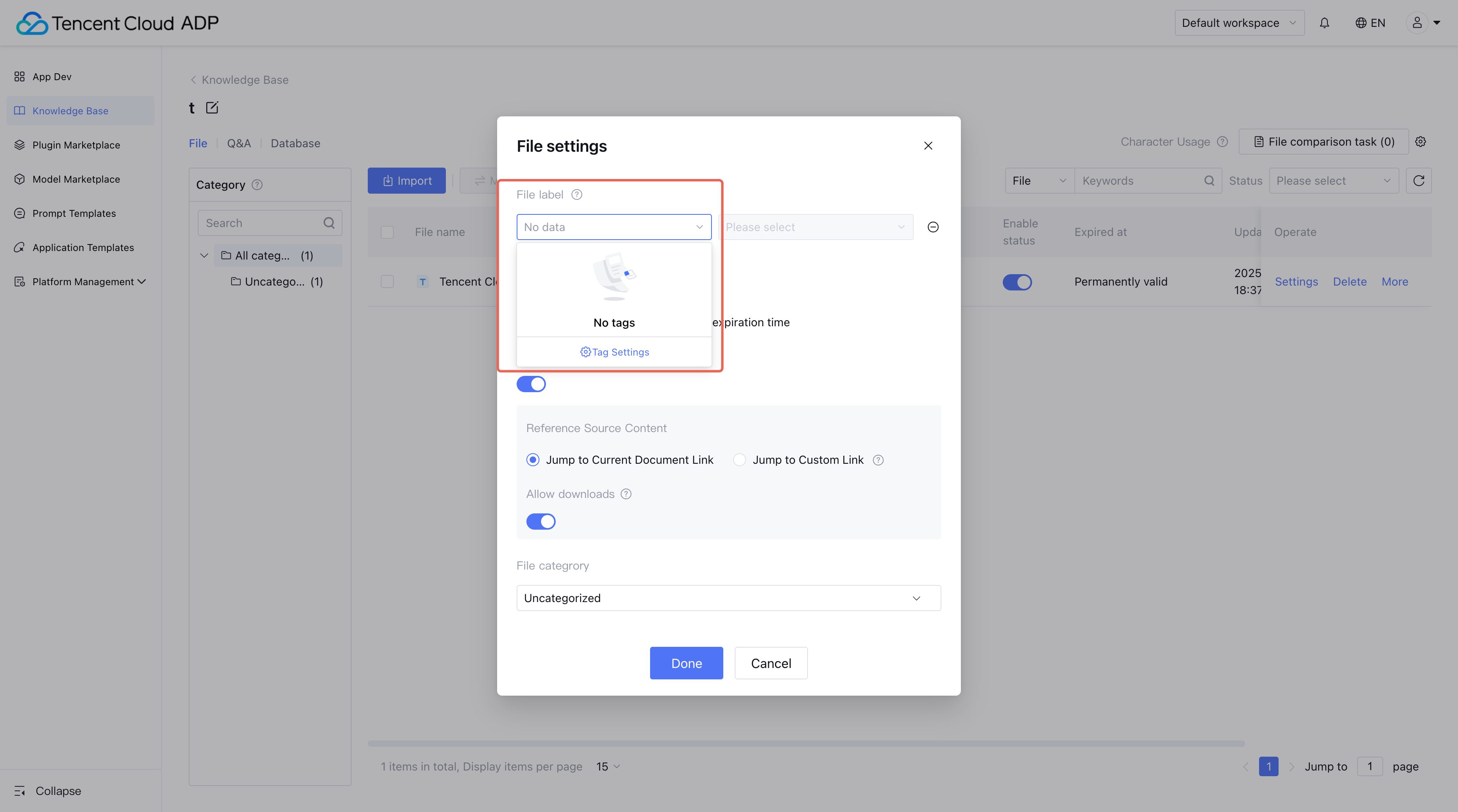Click the Done button

click(686, 663)
